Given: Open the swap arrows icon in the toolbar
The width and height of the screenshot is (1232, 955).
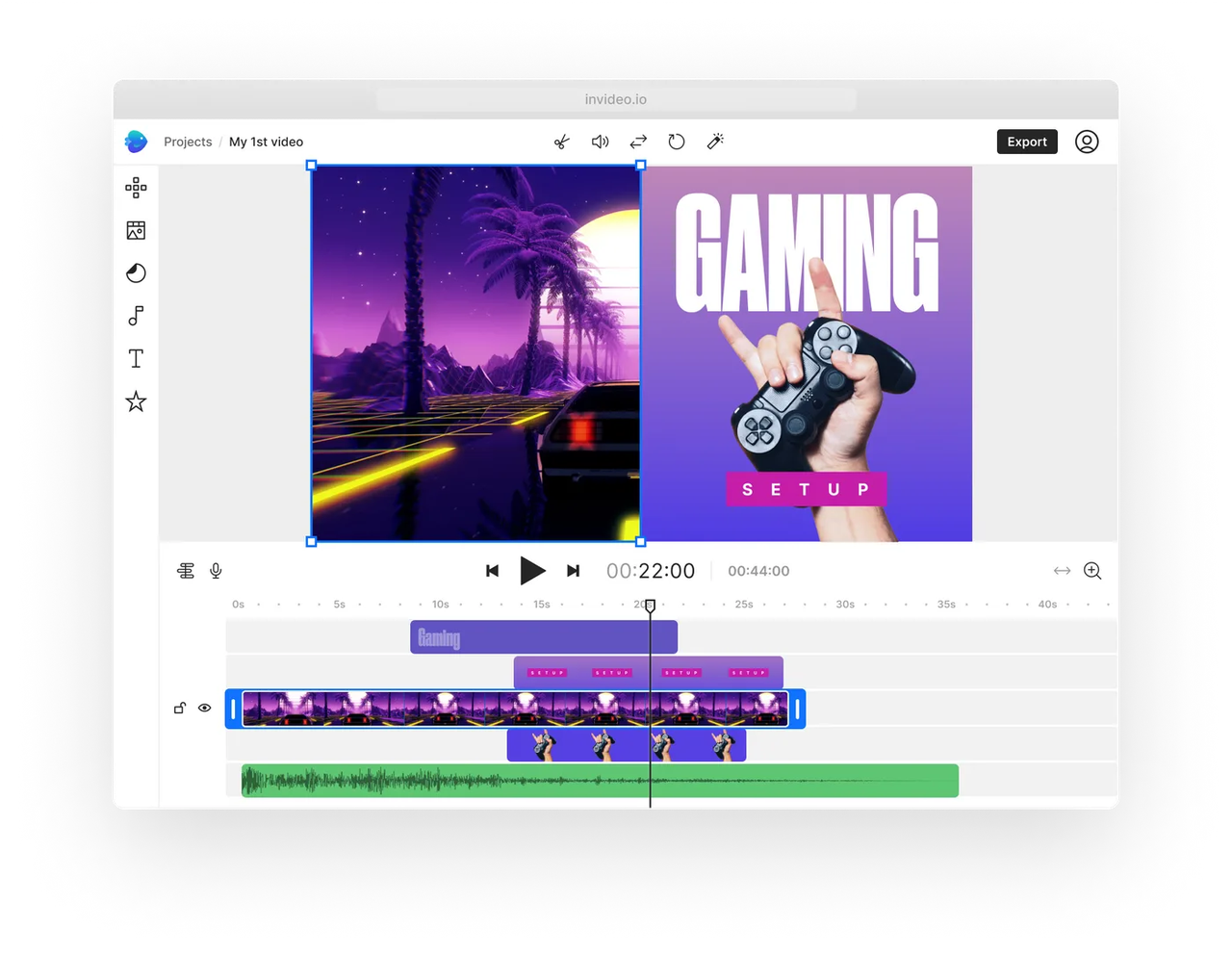Looking at the screenshot, I should point(638,142).
